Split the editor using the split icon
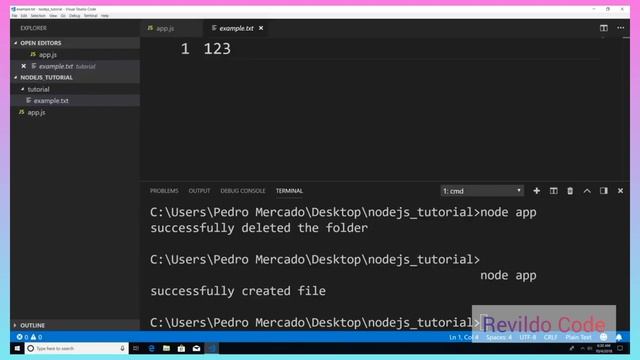This screenshot has width=640, height=360. click(603, 28)
